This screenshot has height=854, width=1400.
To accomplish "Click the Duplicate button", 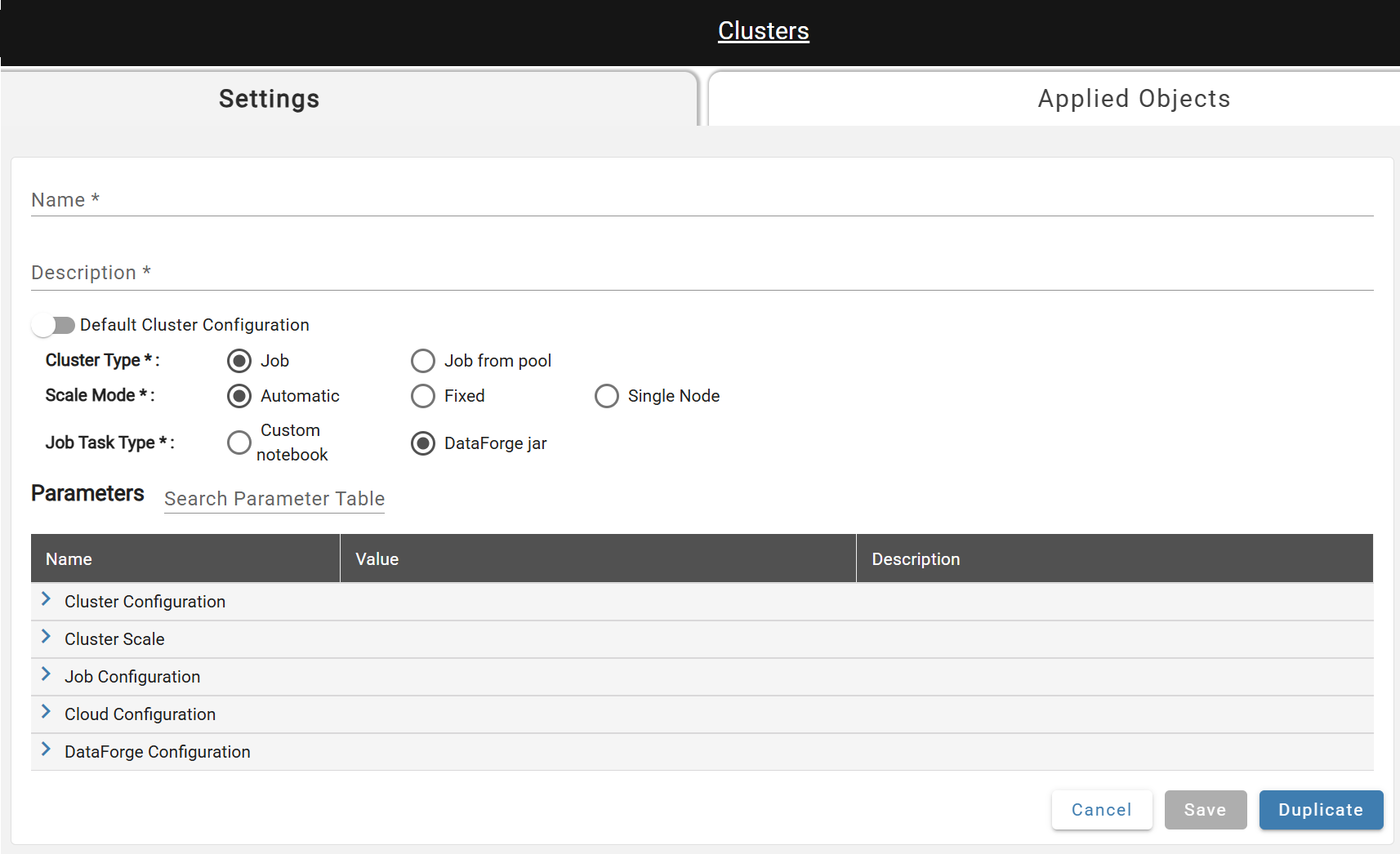I will pos(1321,810).
